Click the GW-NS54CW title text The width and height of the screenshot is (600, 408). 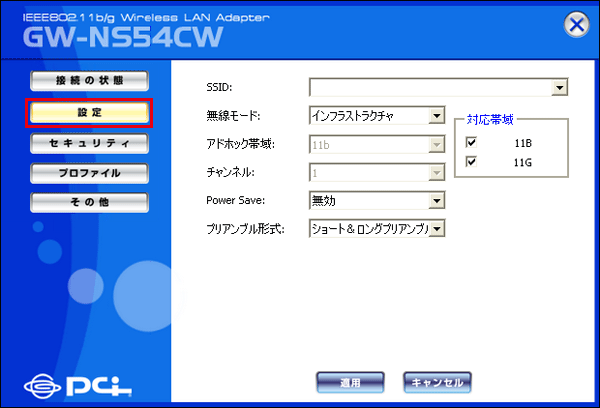123,37
